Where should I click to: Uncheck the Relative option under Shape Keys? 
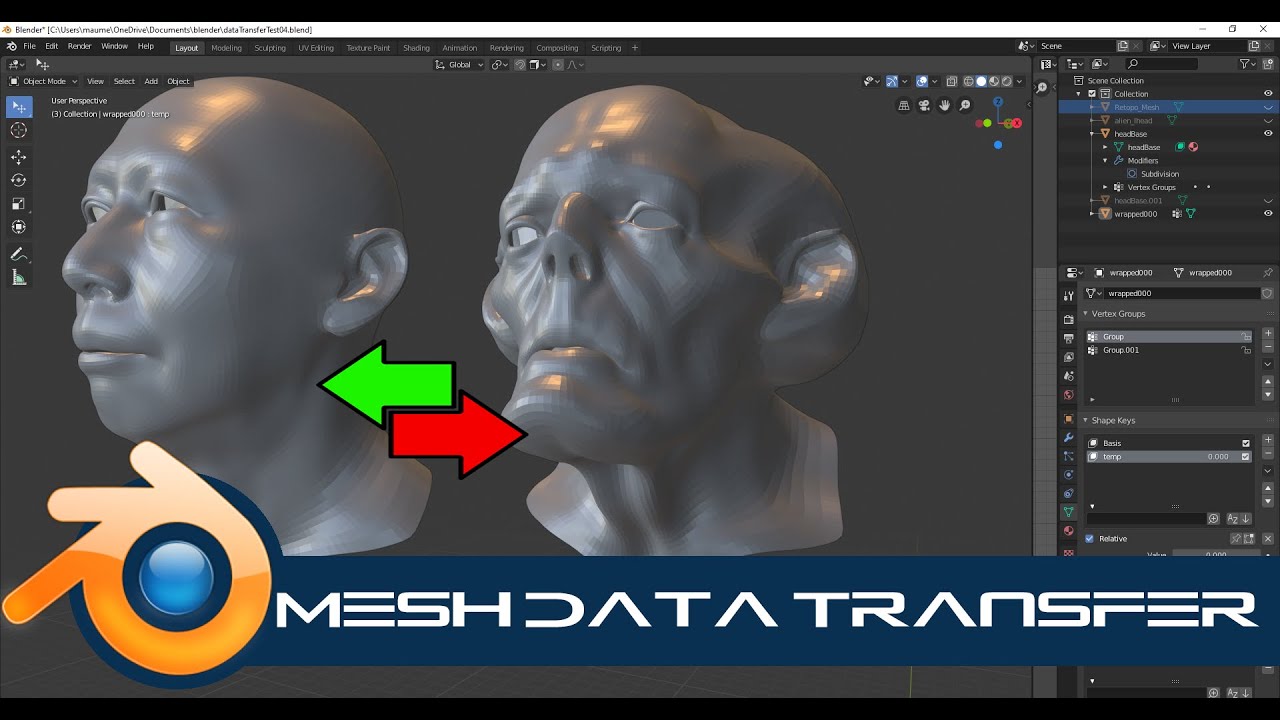point(1089,538)
